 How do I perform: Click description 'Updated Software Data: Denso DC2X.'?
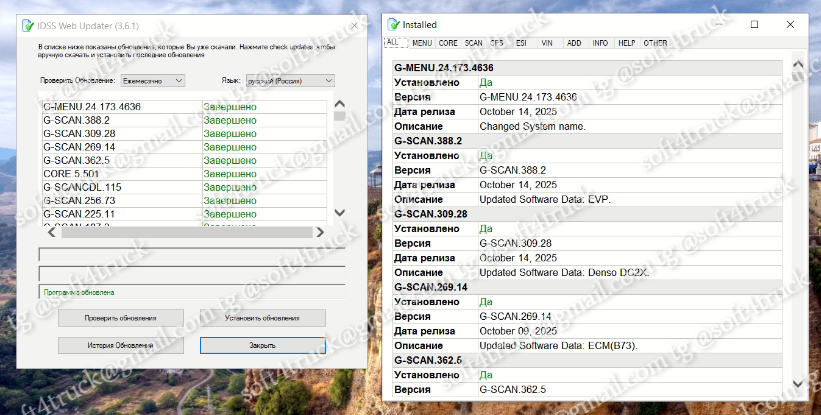[564, 273]
